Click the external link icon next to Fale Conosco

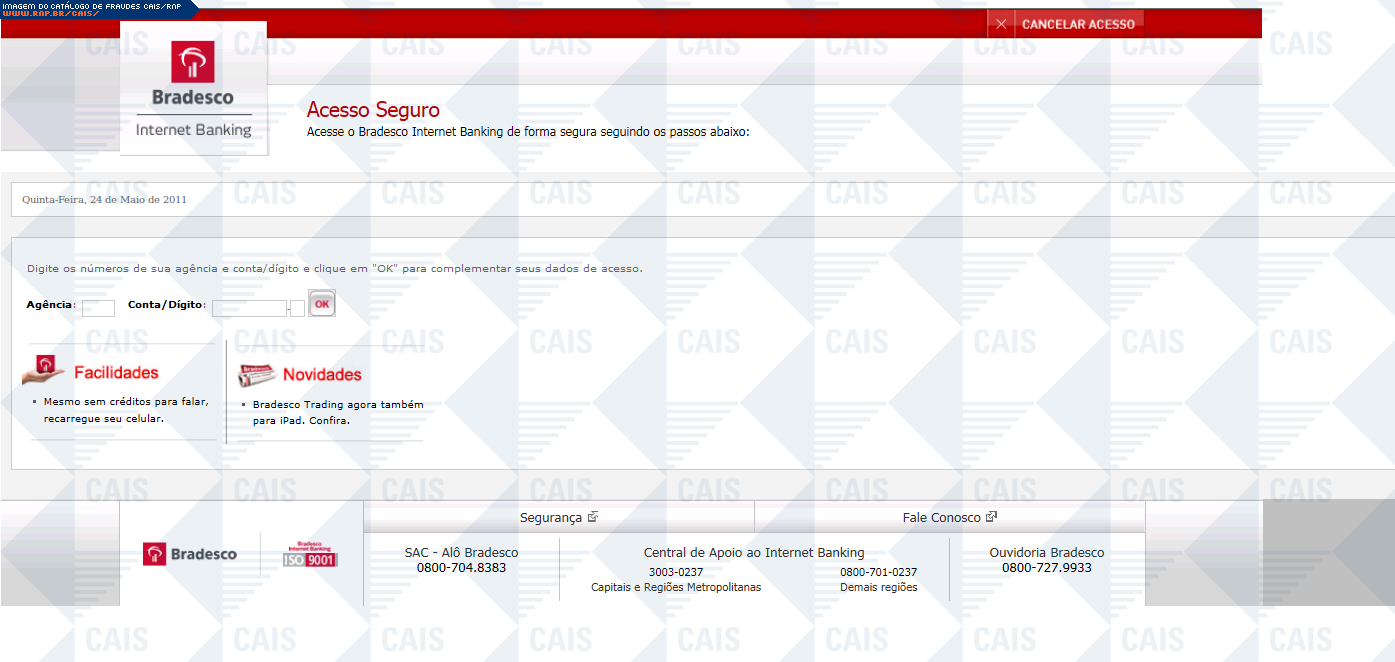coord(992,517)
